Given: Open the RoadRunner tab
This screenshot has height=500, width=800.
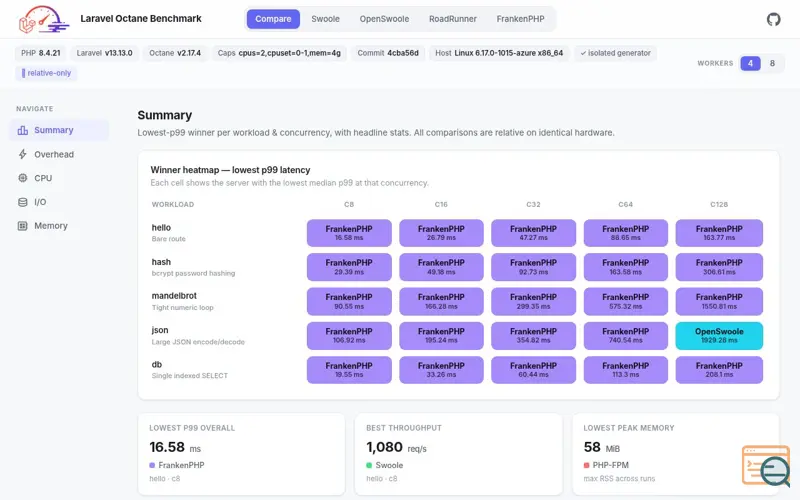Looking at the screenshot, I should pyautogui.click(x=453, y=19).
